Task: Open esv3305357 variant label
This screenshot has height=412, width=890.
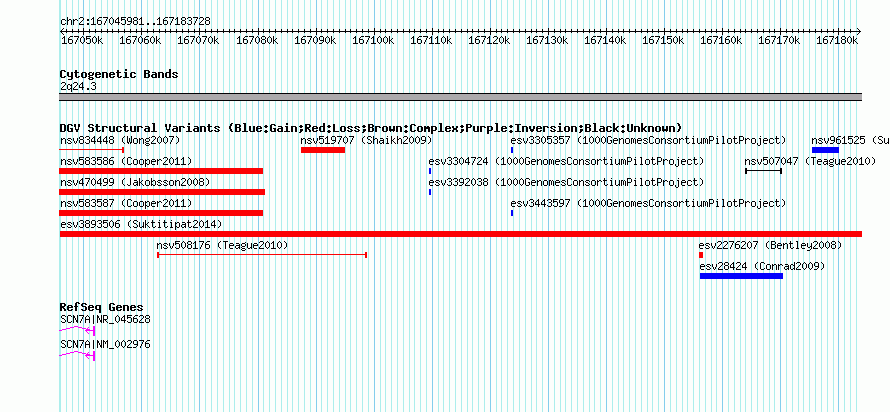Action: click(648, 140)
